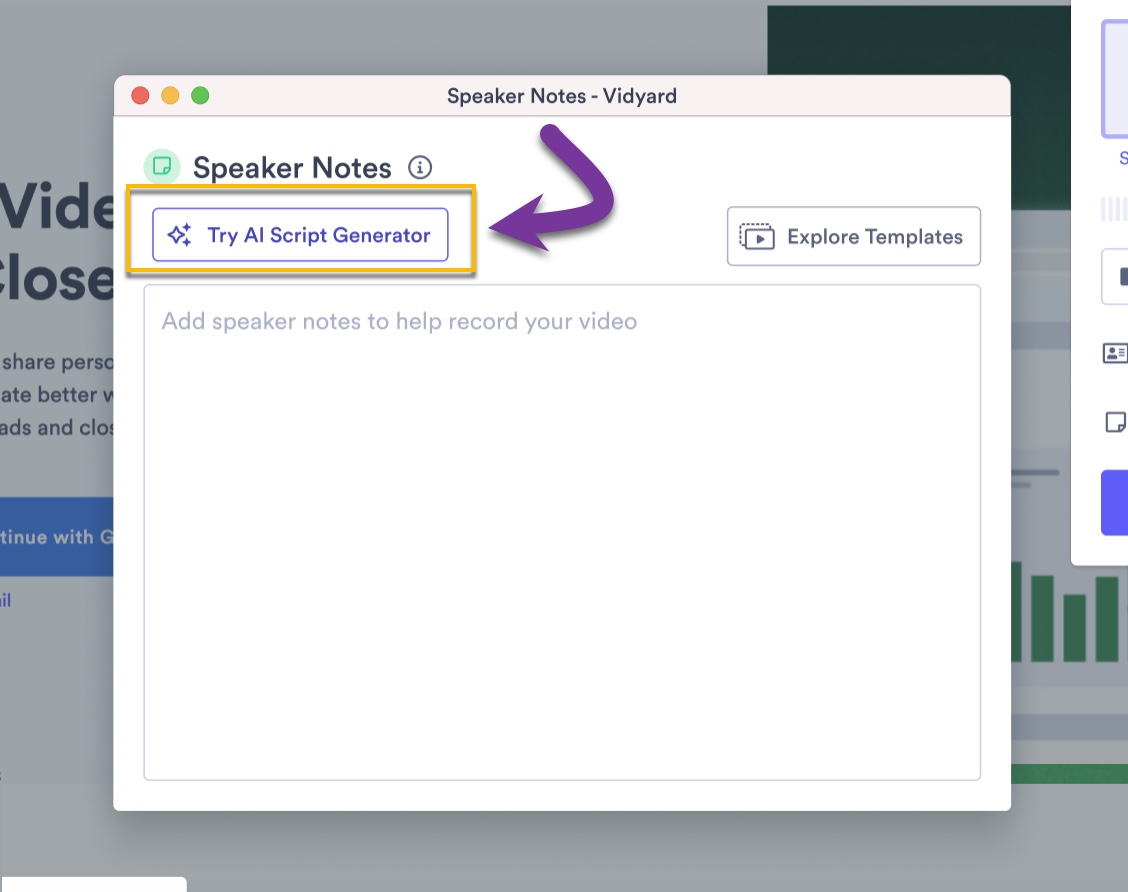The height and width of the screenshot is (892, 1128).
Task: Click the email sign-up link under the Google button
Action: coord(5,601)
